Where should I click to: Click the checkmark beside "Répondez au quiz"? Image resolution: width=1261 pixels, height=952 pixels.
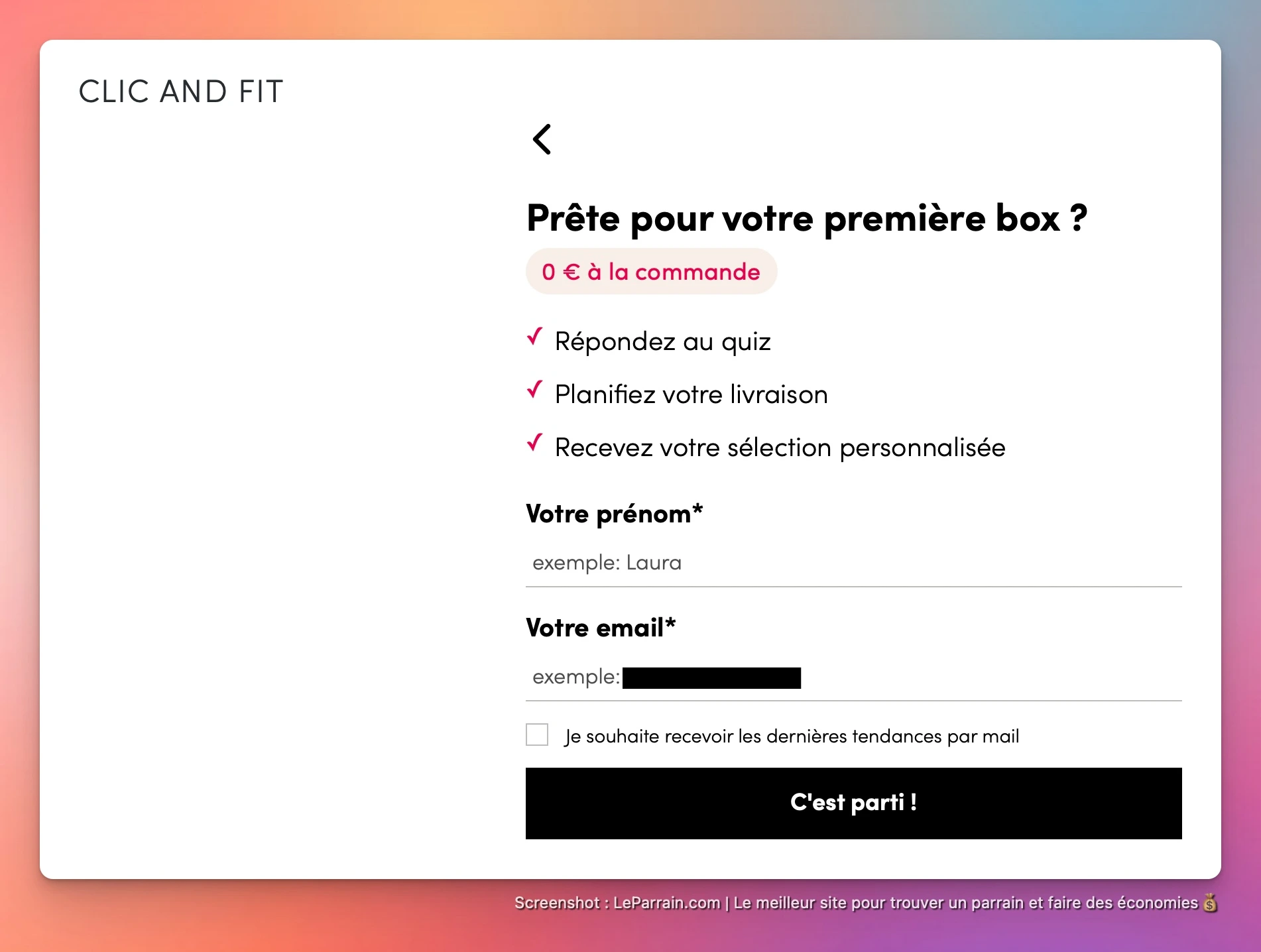click(x=535, y=337)
